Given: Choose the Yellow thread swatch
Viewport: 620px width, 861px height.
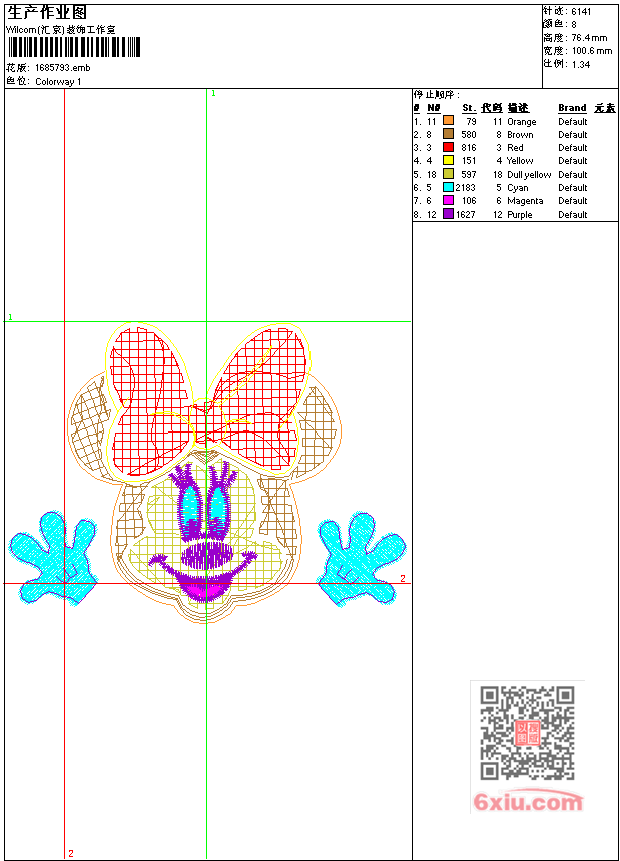Looking at the screenshot, I should (448, 160).
